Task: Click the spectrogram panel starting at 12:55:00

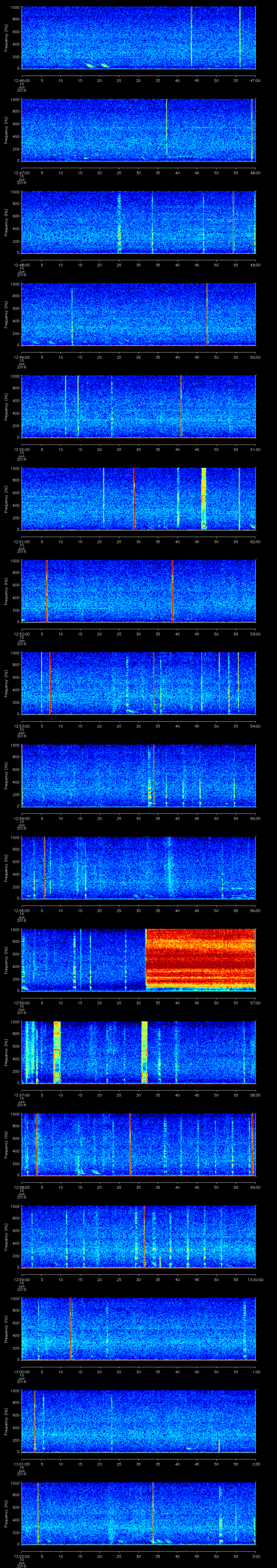Action: [x=139, y=868]
